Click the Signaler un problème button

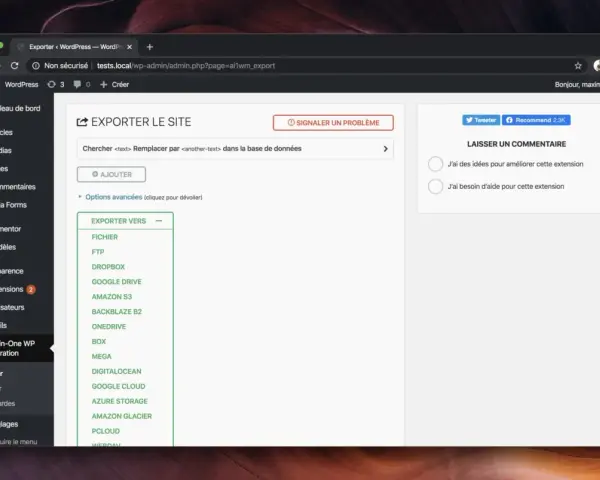pyautogui.click(x=333, y=122)
